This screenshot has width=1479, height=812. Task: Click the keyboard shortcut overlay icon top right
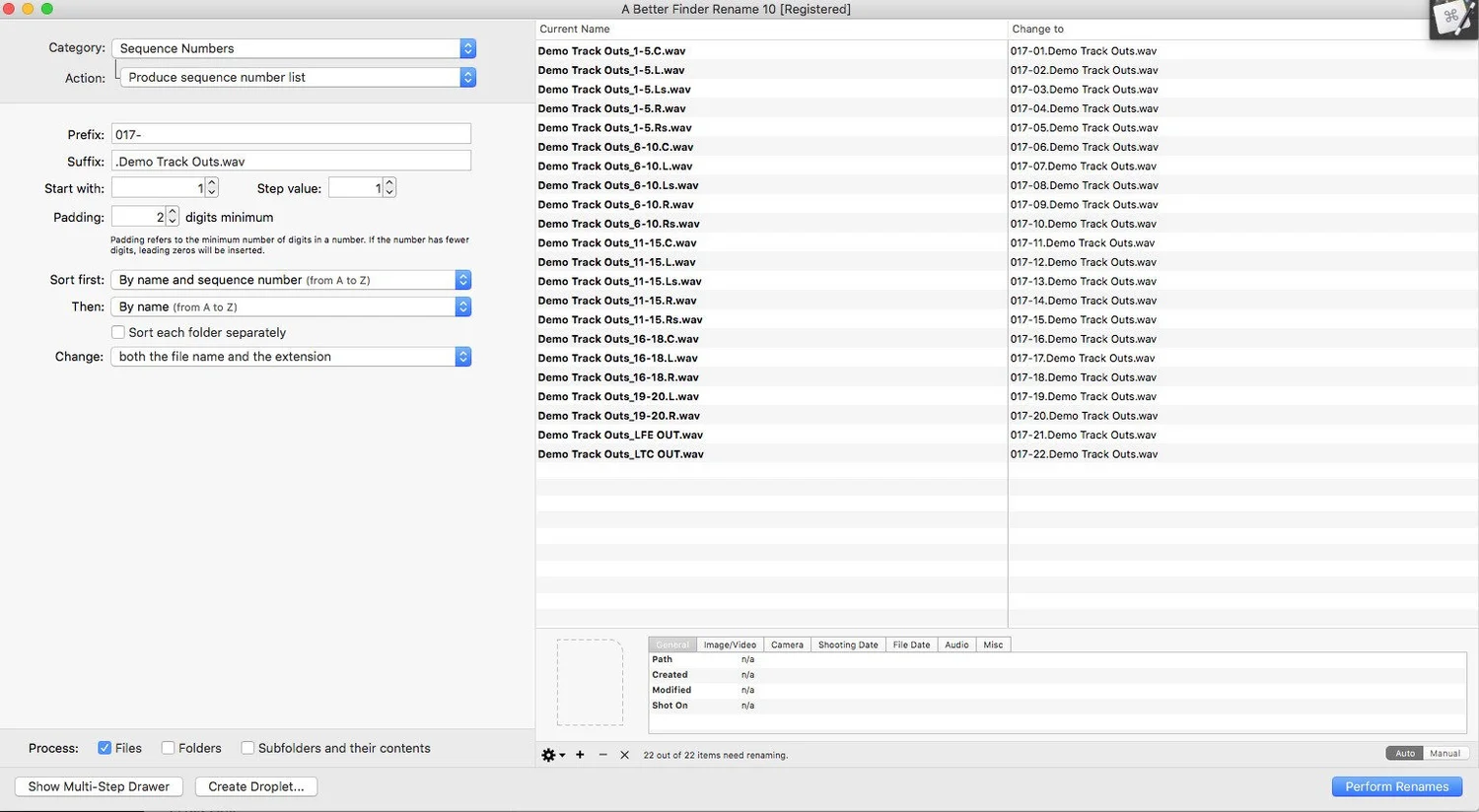(x=1452, y=18)
